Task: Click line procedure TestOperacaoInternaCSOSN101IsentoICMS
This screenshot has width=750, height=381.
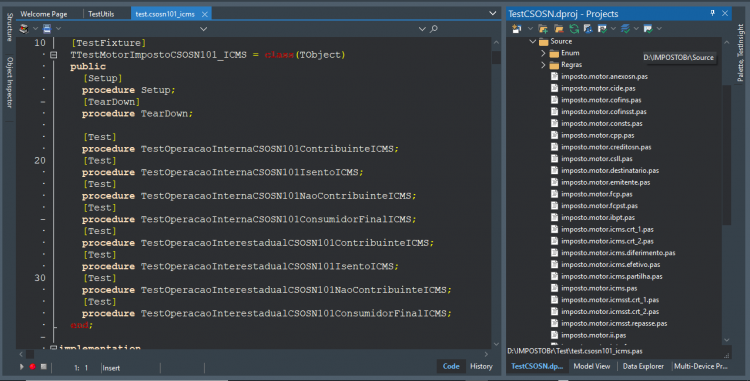Action: pyautogui.click(x=222, y=173)
